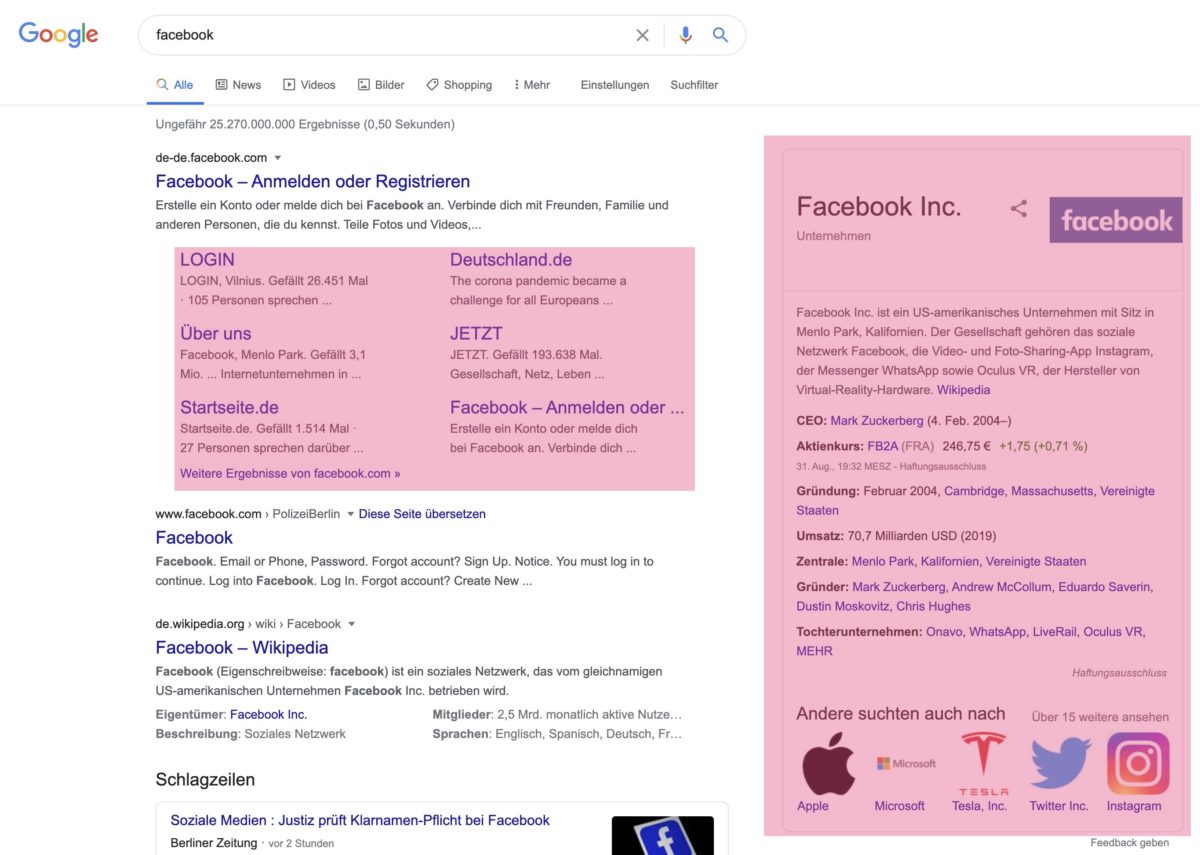This screenshot has width=1200, height=855.
Task: Switch to the Shopping tab
Action: pyautogui.click(x=459, y=85)
